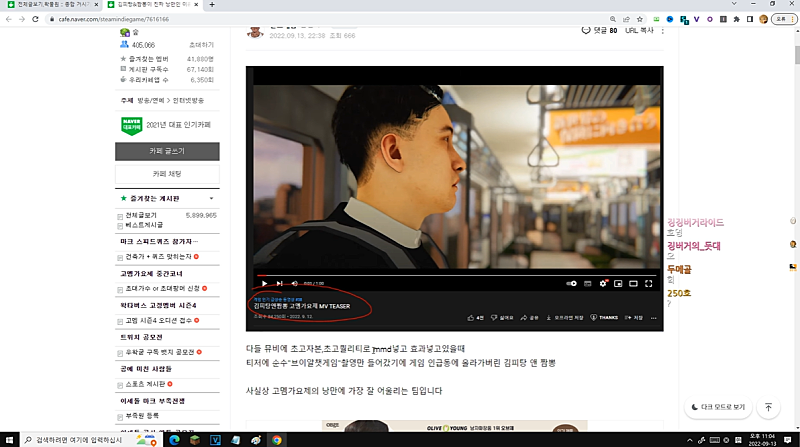Click the 2021년 대표 인기카페 badge

coord(166,125)
